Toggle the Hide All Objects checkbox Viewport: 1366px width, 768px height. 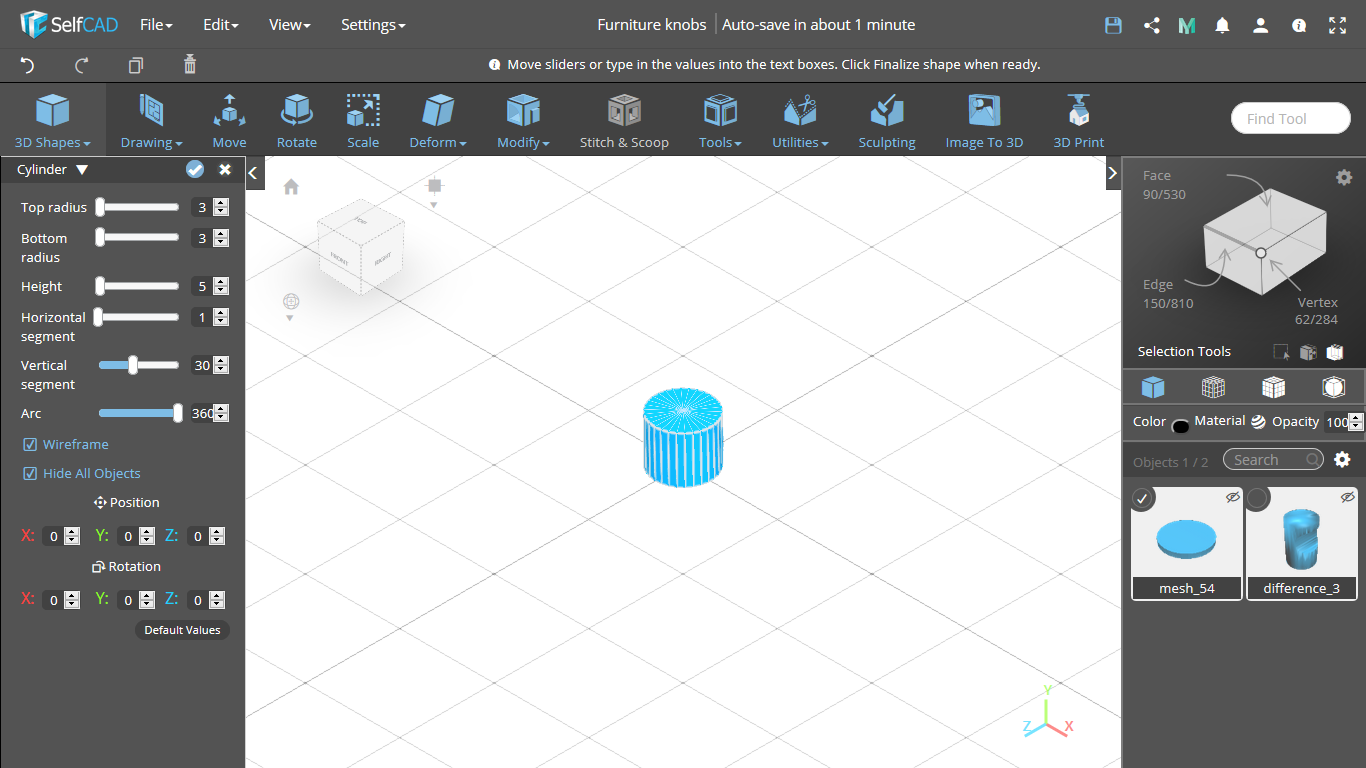pyautogui.click(x=30, y=473)
